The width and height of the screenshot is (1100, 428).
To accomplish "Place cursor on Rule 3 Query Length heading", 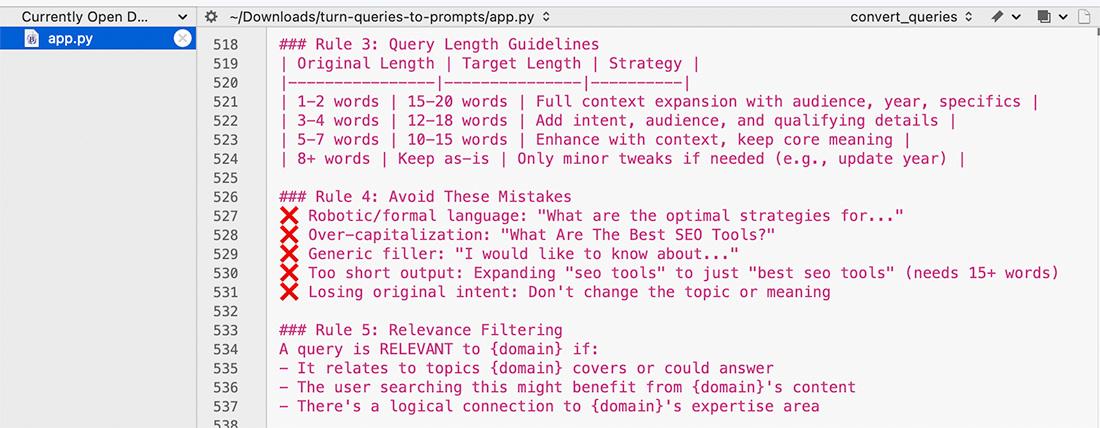I will click(x=440, y=45).
